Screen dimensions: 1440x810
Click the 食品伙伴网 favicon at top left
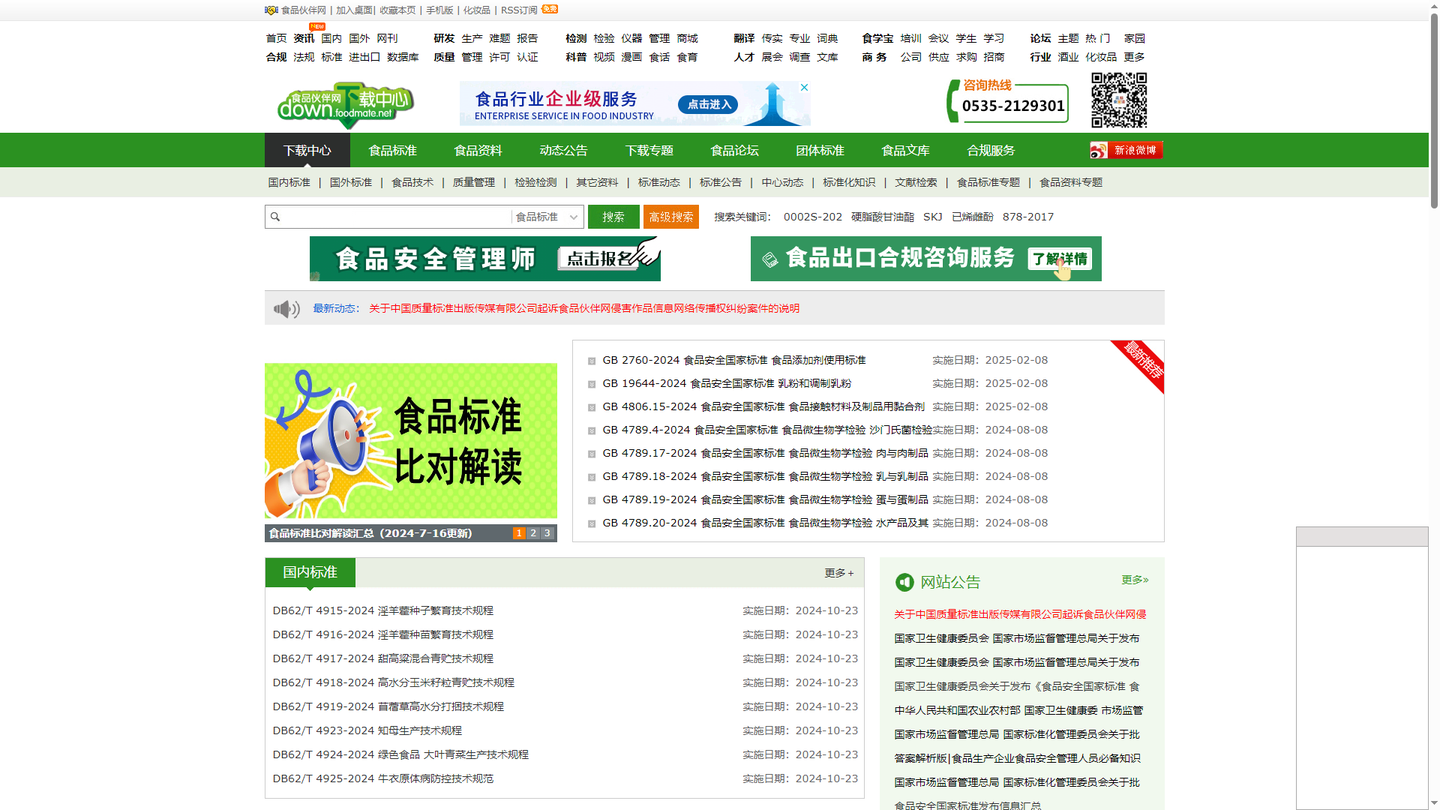[271, 10]
